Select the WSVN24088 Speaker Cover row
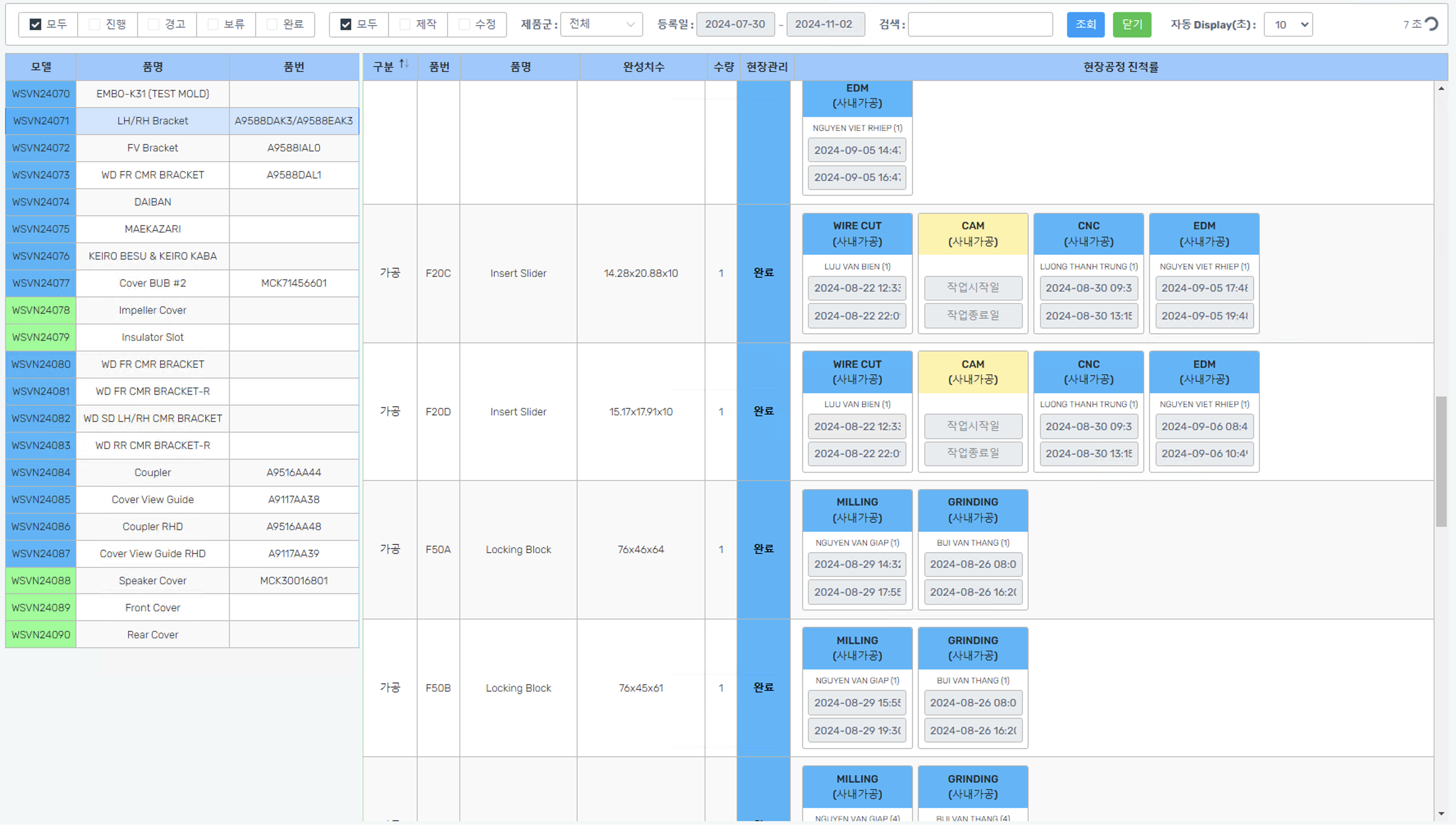This screenshot has width=1456, height=825. point(153,580)
